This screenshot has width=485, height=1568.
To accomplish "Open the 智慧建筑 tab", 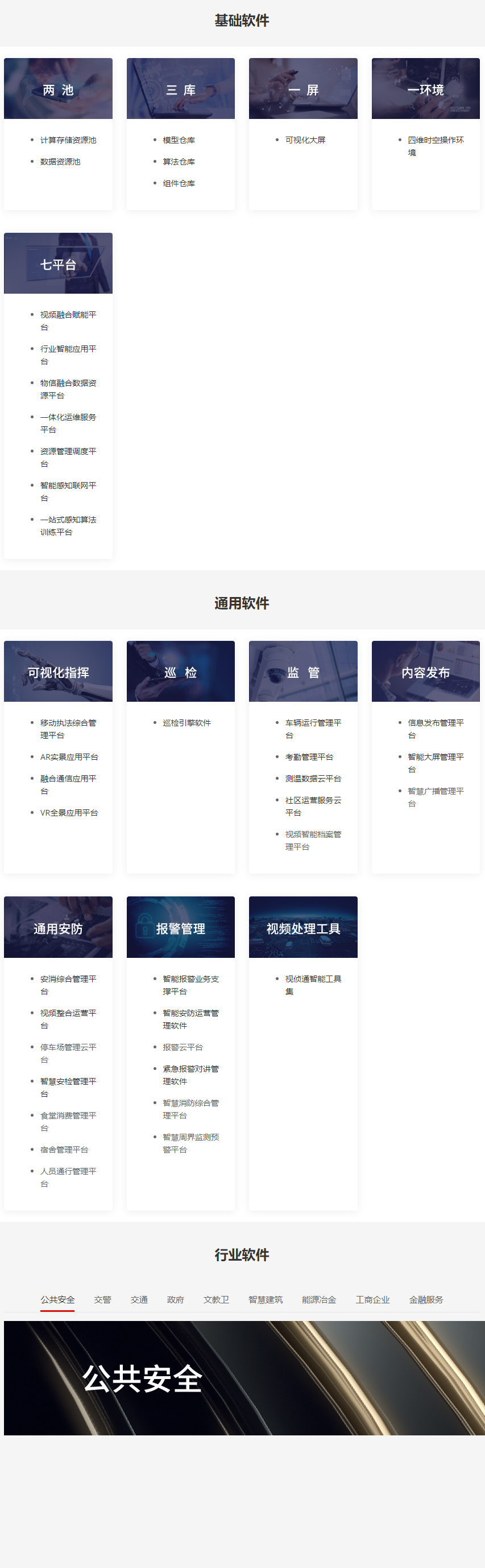I will [266, 1299].
